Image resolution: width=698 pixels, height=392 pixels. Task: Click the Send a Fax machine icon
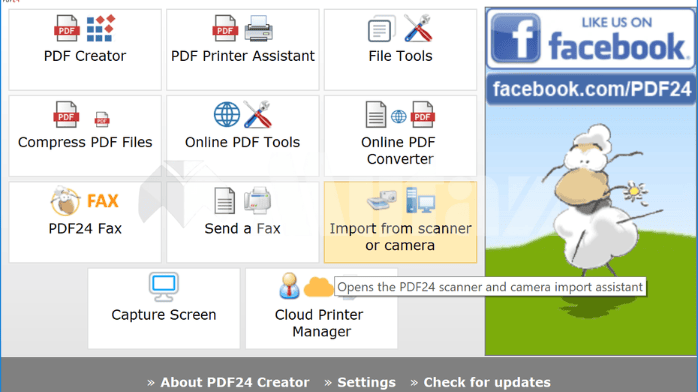(x=257, y=200)
